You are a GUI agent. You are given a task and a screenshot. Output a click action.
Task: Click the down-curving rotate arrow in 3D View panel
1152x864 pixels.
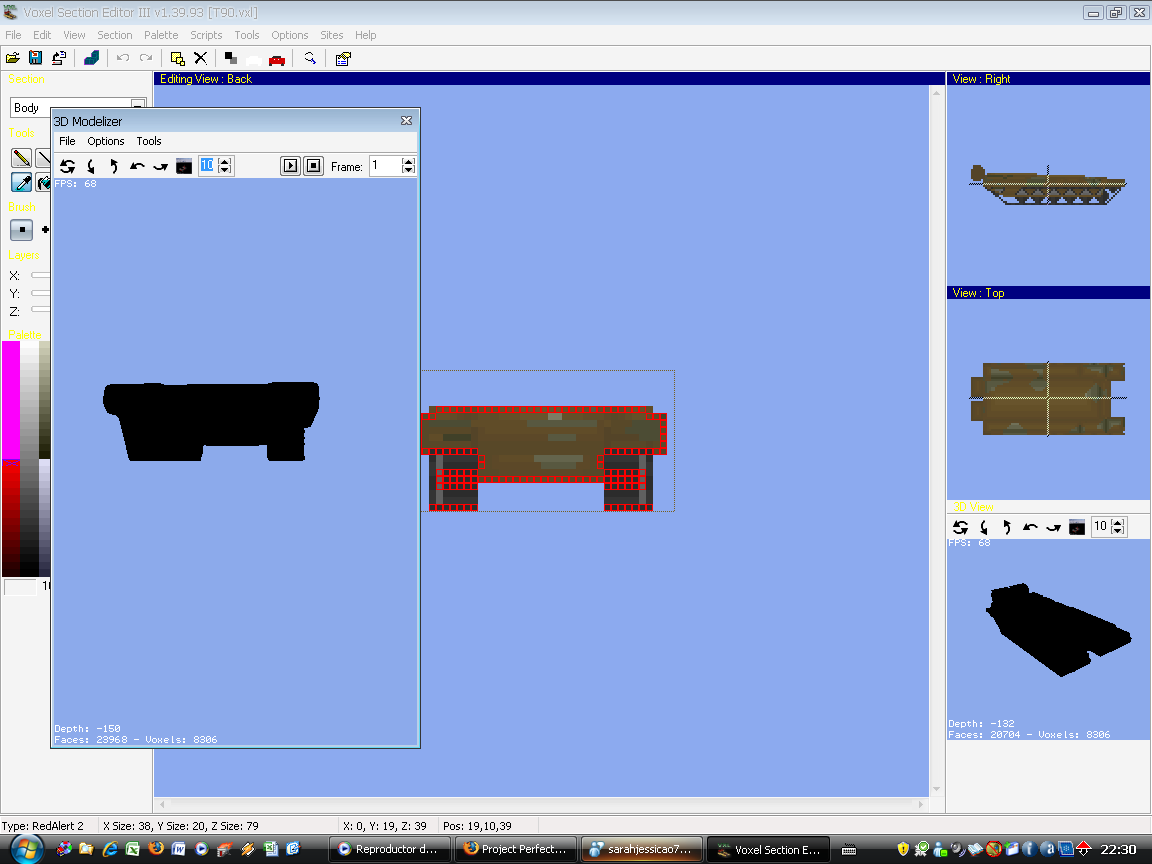tap(984, 527)
